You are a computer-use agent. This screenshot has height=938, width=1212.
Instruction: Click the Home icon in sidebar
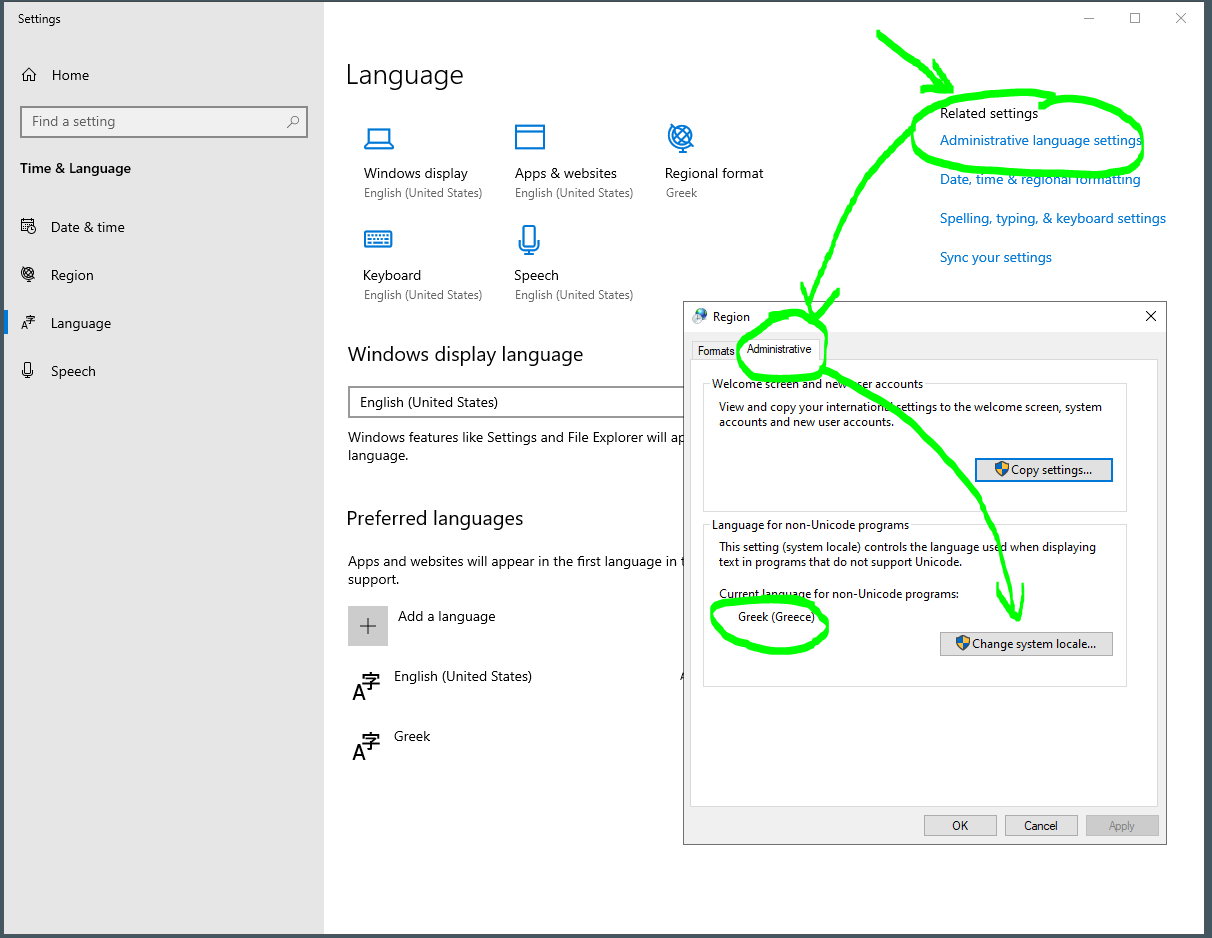[x=30, y=75]
